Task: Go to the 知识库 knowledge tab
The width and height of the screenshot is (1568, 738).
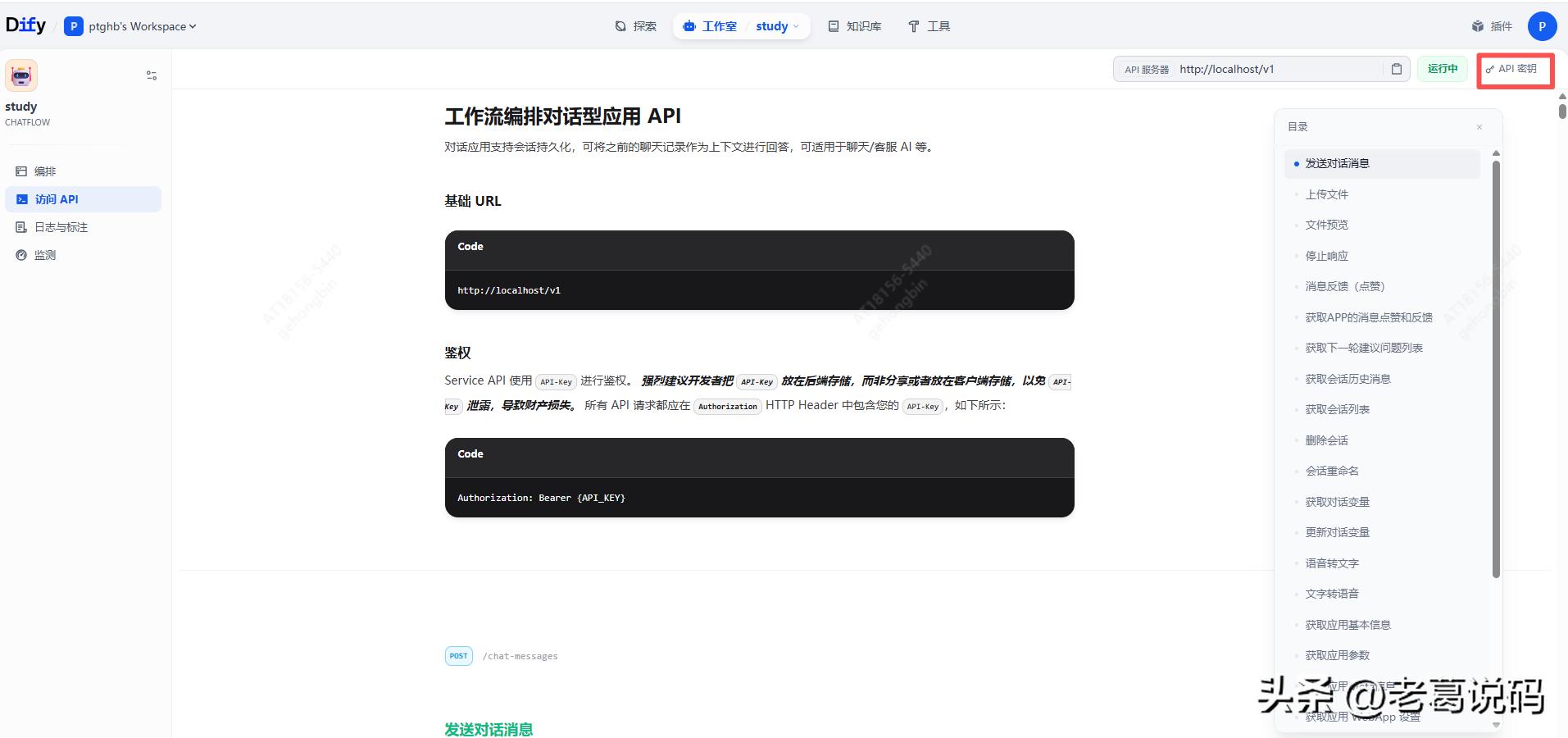Action: [855, 26]
